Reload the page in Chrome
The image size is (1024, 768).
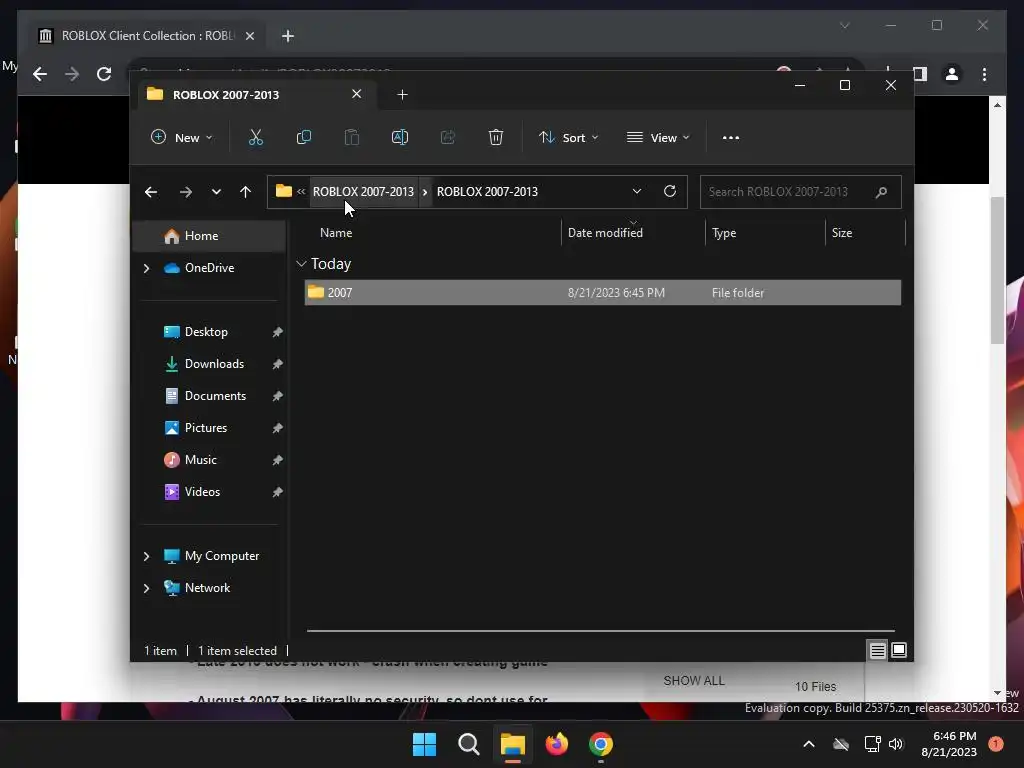(104, 74)
